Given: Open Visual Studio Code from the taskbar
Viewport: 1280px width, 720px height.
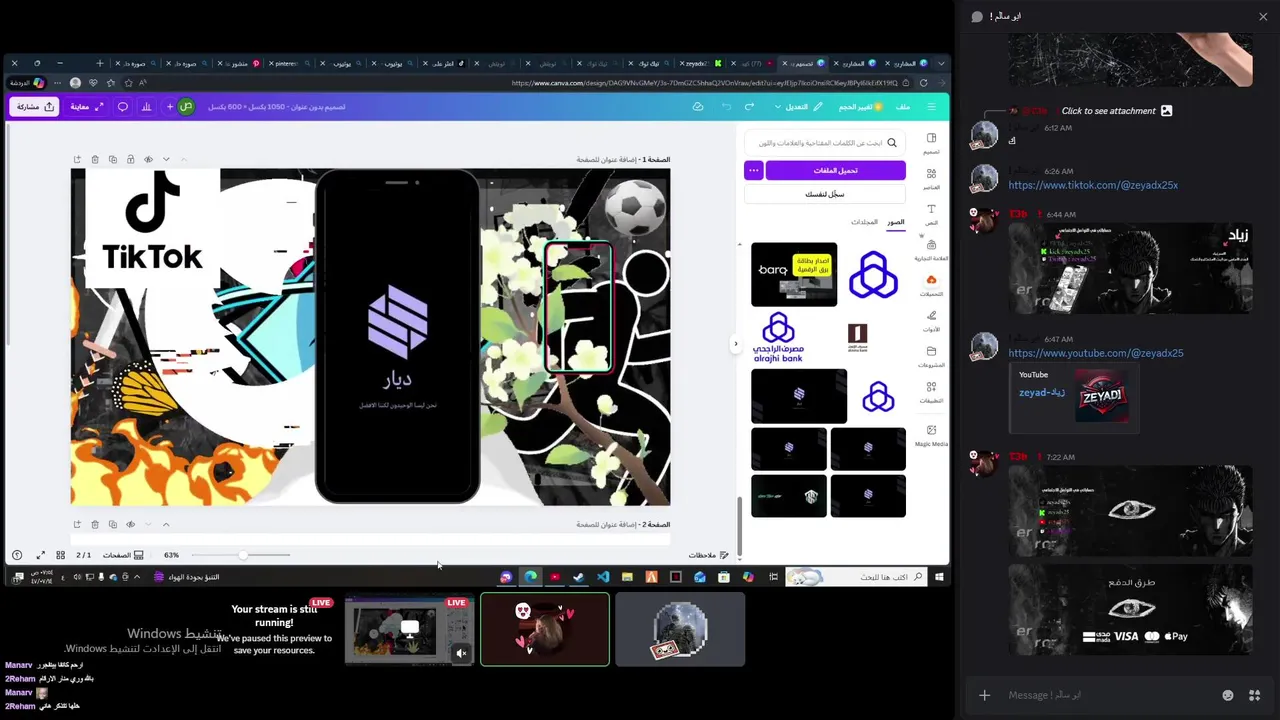Looking at the screenshot, I should tap(603, 577).
